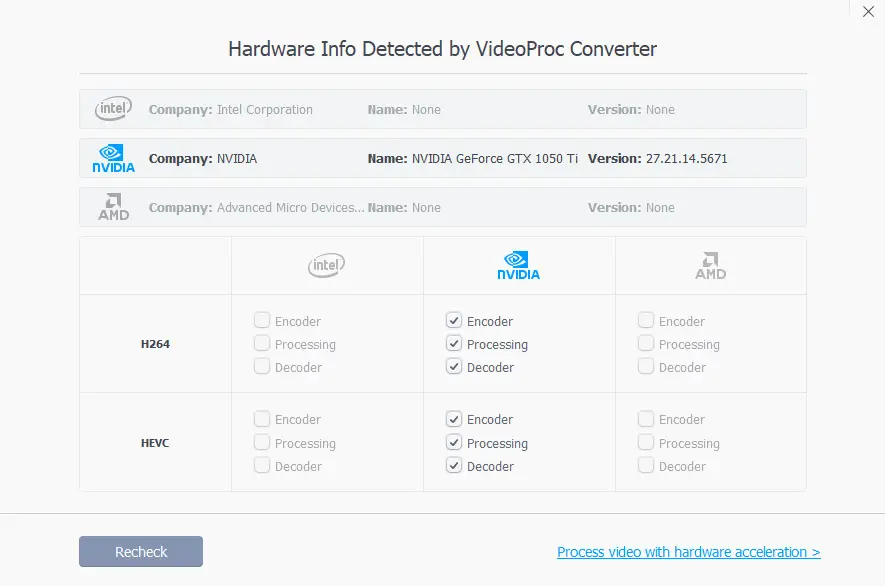Check the AMD H264 Processing checkbox
Image resolution: width=885 pixels, height=586 pixels.
(x=646, y=343)
